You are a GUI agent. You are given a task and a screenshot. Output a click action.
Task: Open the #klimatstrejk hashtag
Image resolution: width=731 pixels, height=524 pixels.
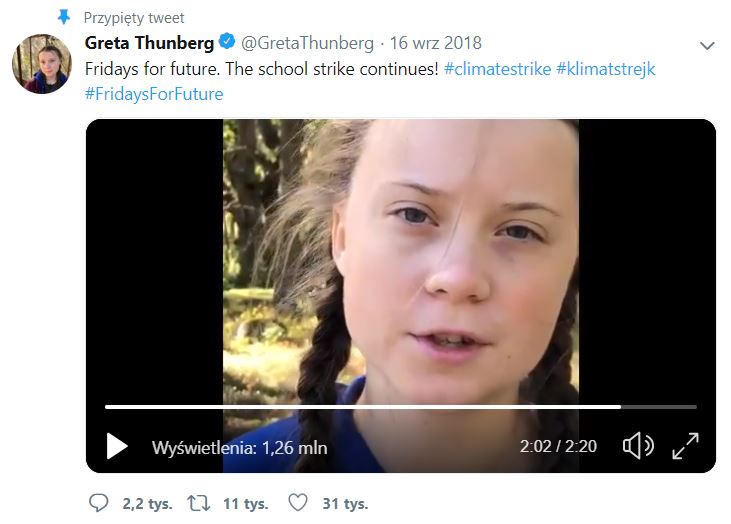[x=606, y=69]
